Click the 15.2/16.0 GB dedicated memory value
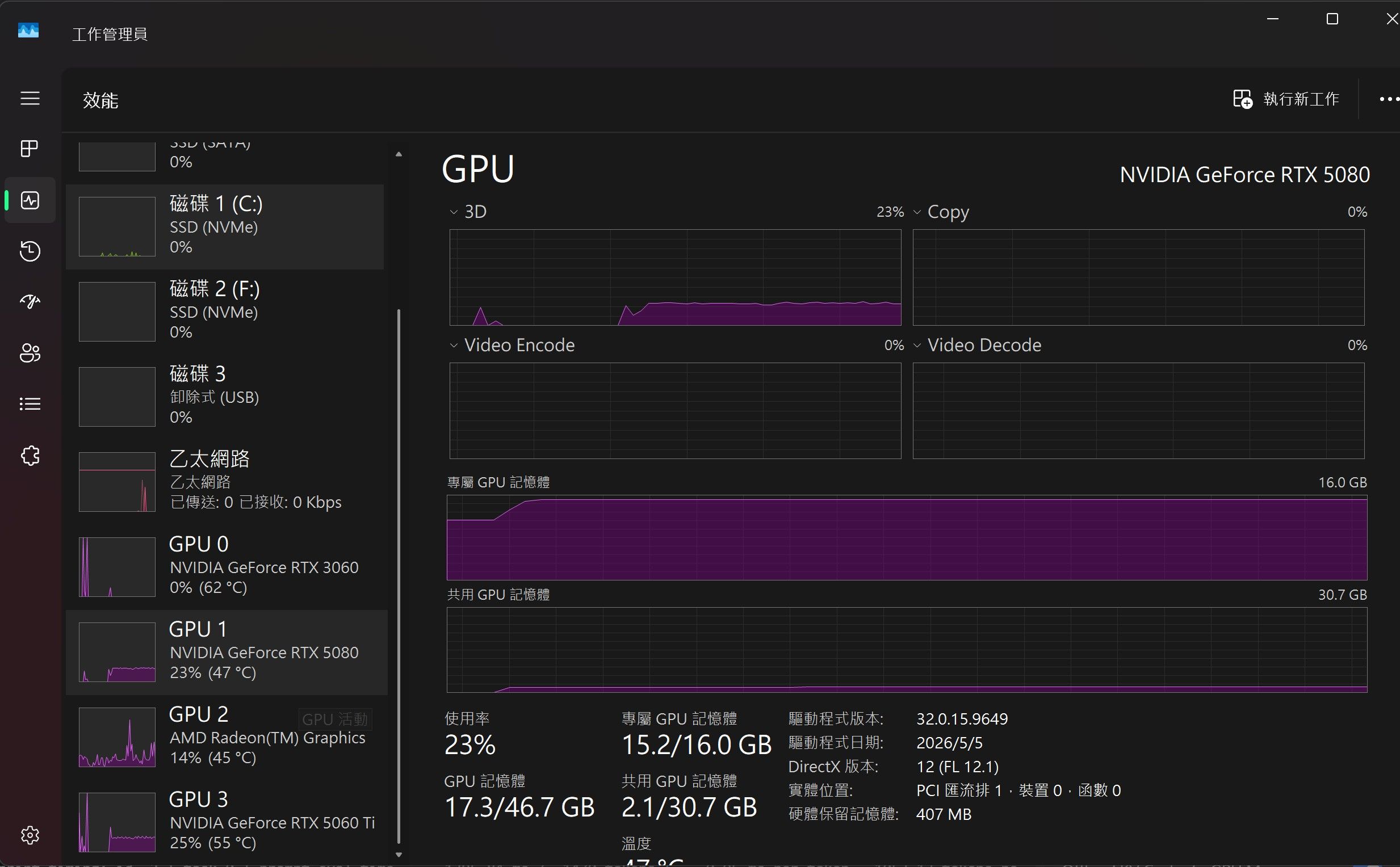 pyautogui.click(x=697, y=745)
